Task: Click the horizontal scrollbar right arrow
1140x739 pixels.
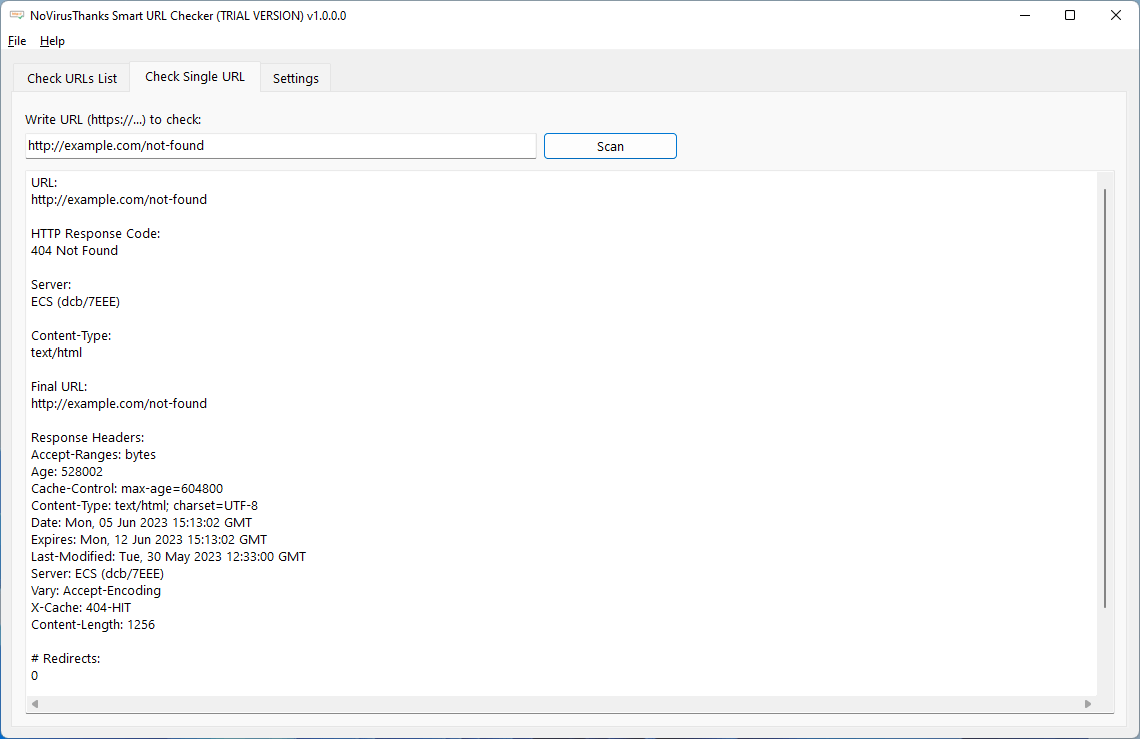Action: (1088, 704)
